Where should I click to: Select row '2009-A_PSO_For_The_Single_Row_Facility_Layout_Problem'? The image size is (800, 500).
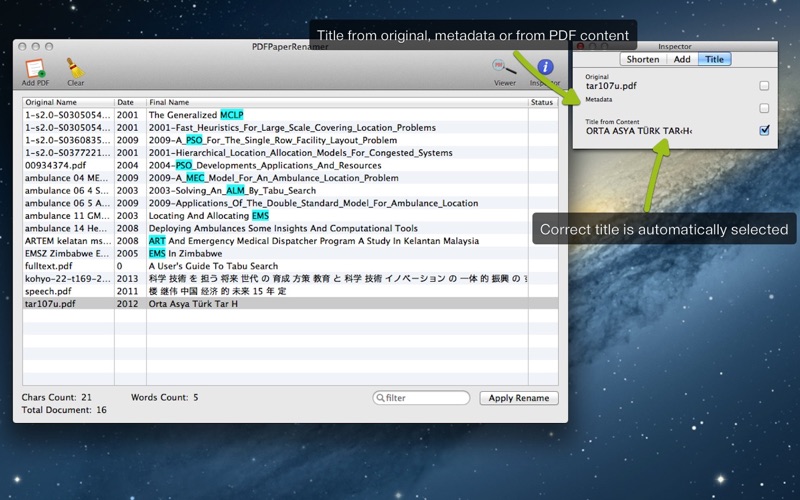point(290,140)
